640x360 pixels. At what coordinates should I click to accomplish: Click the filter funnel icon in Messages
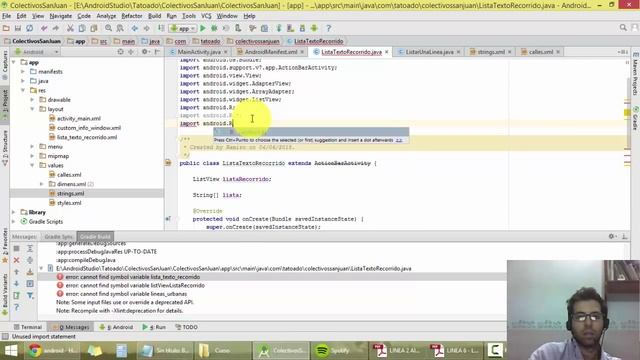[x=30, y=296]
